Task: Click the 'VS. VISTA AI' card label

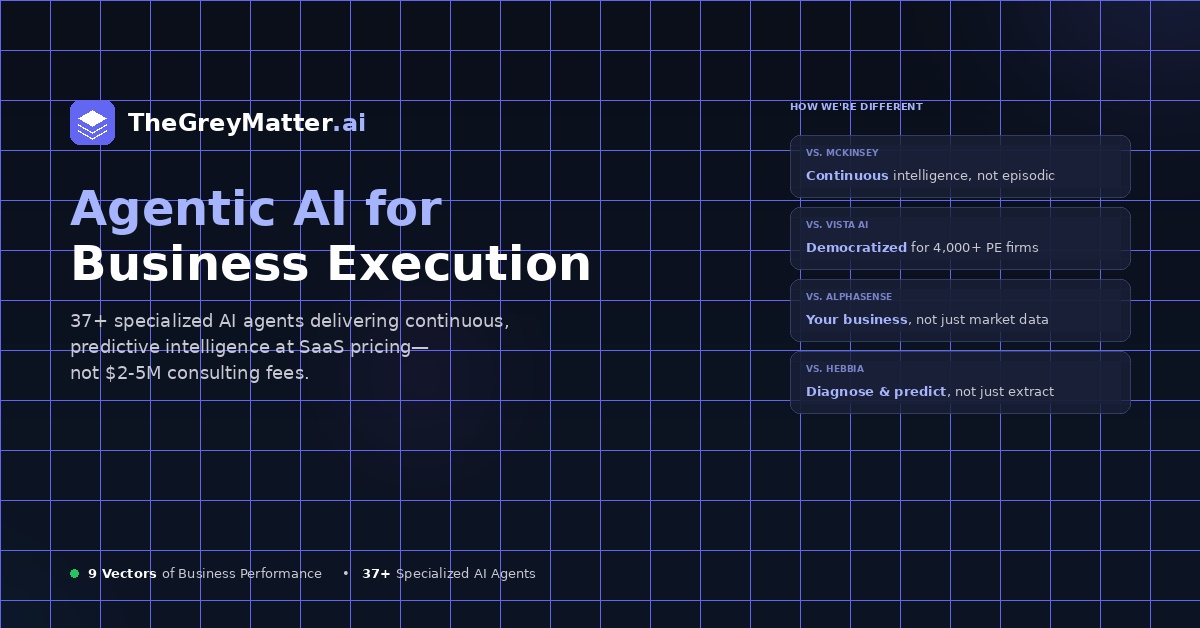Action: (x=837, y=225)
